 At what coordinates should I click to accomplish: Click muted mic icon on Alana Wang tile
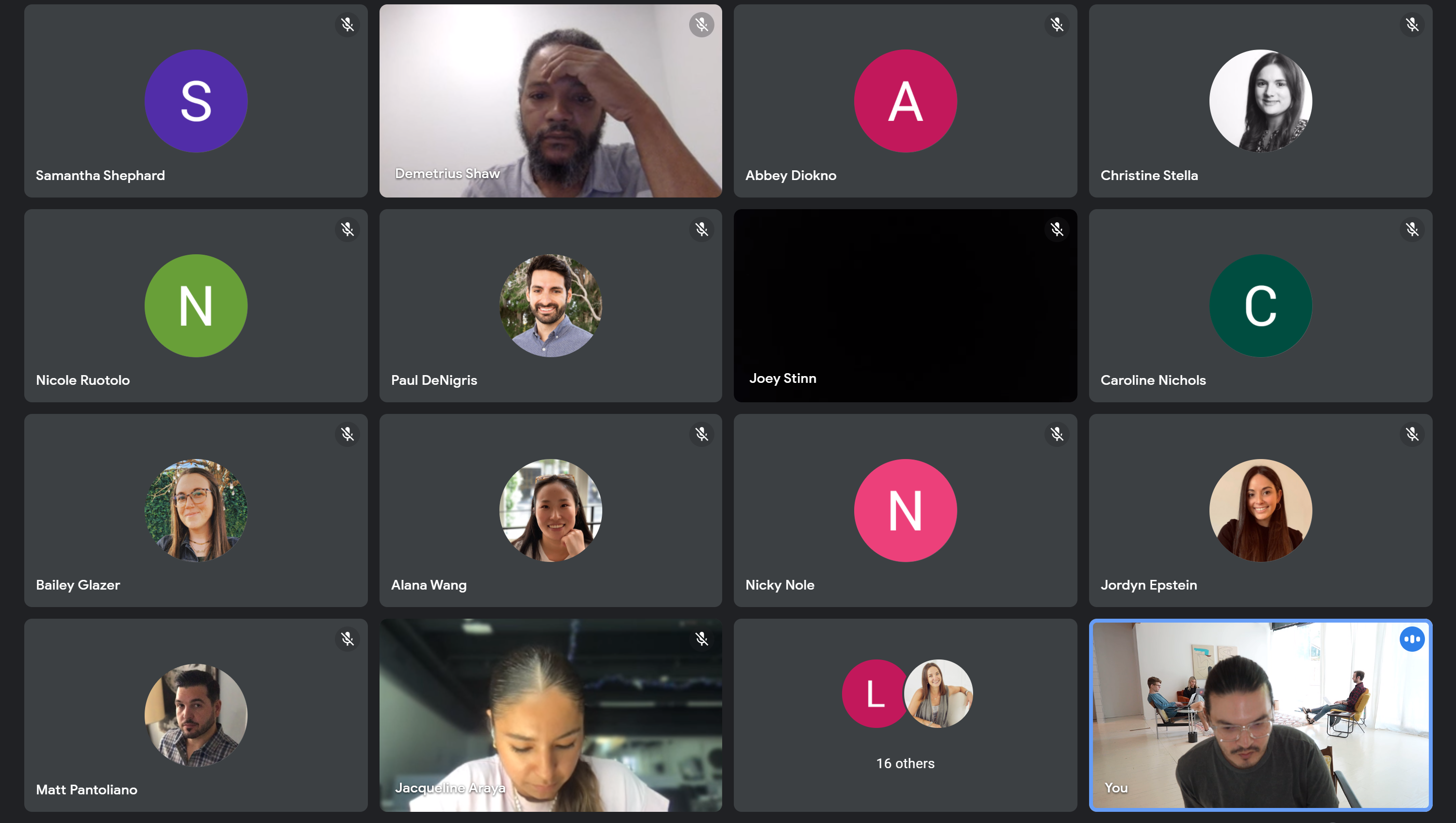coord(701,434)
